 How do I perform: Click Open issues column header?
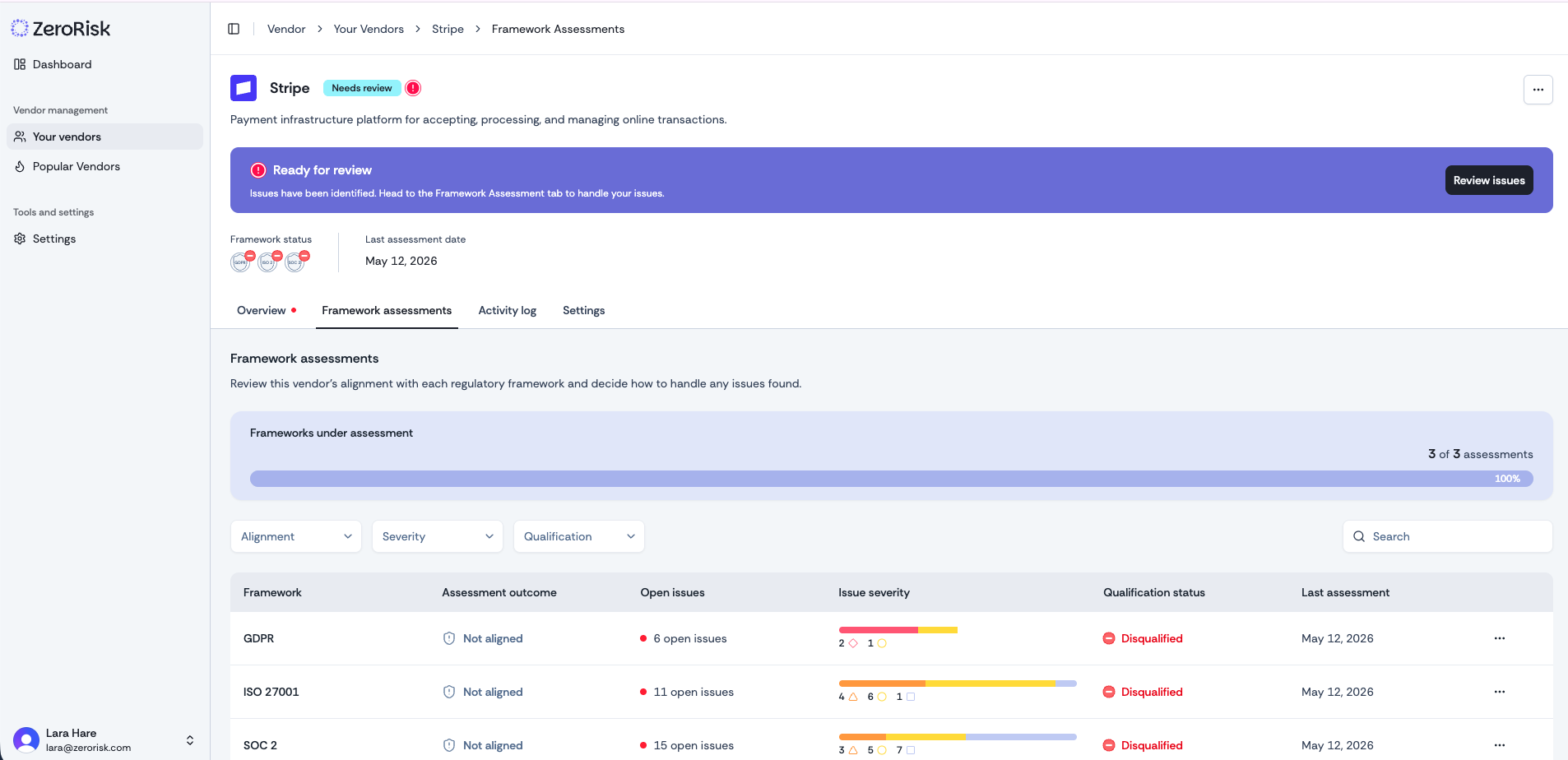(x=672, y=592)
